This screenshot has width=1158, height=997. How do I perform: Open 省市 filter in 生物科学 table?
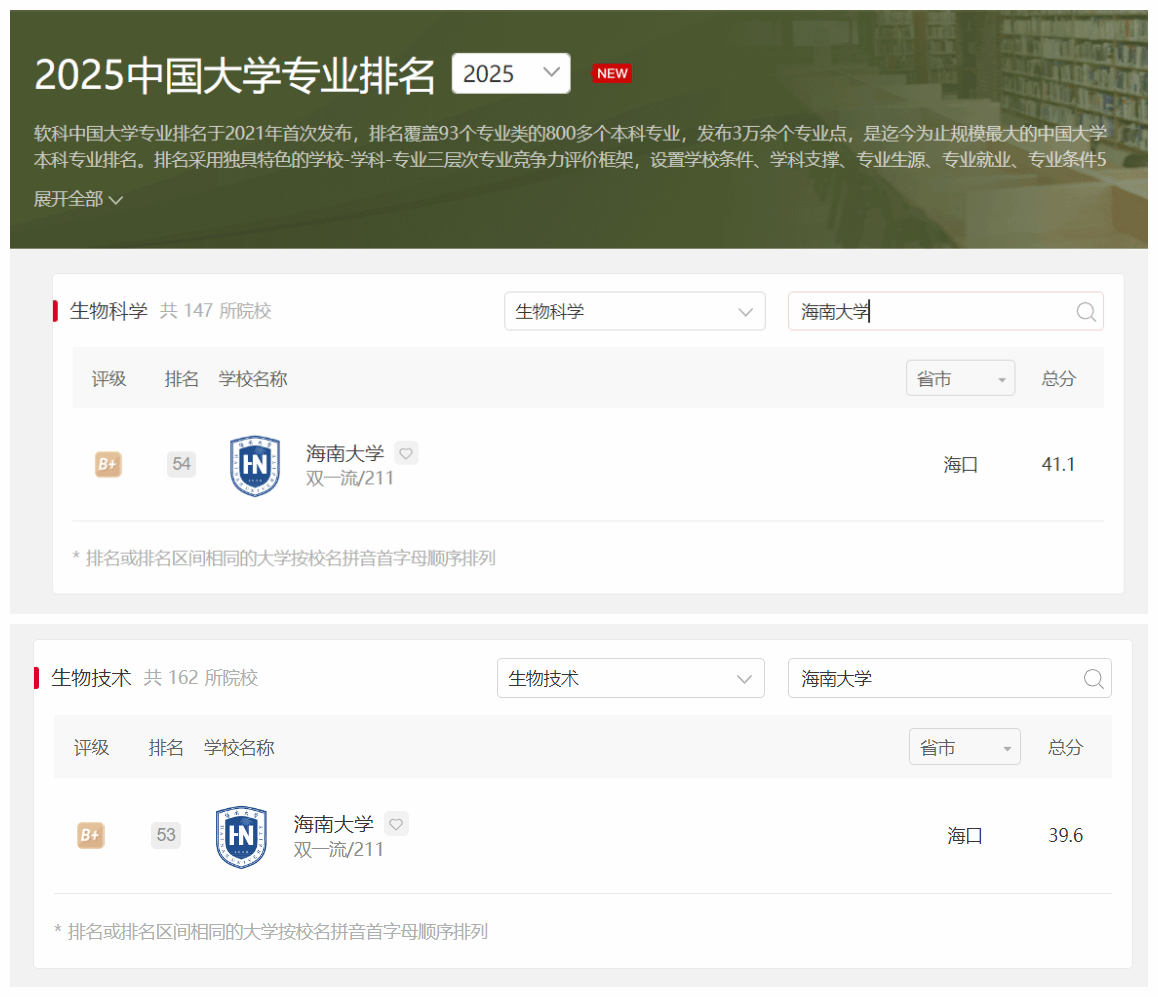960,379
